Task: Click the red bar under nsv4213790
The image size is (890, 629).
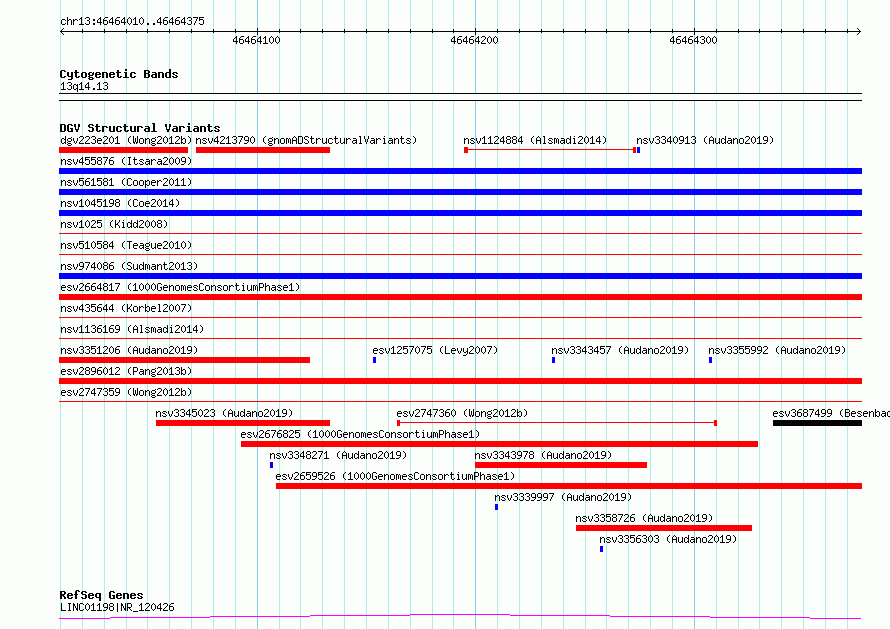Action: pyautogui.click(x=263, y=150)
